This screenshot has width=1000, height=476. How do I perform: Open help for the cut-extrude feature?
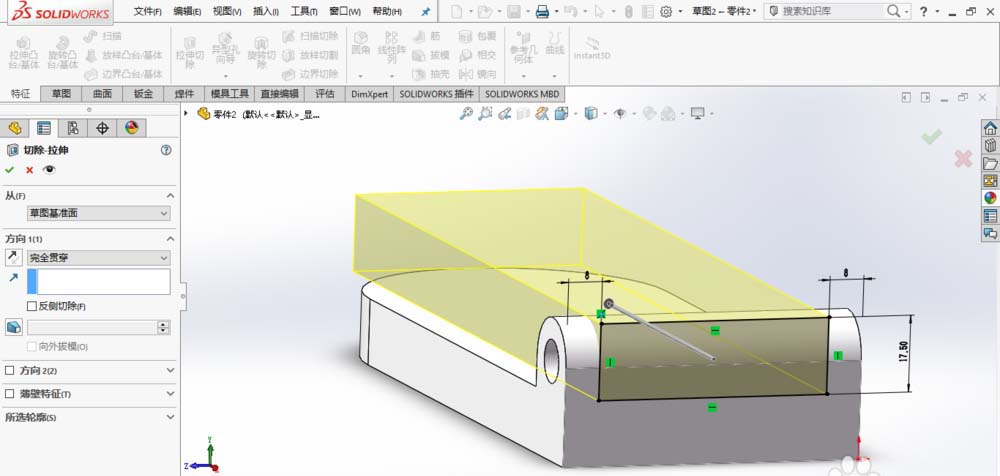tap(166, 150)
